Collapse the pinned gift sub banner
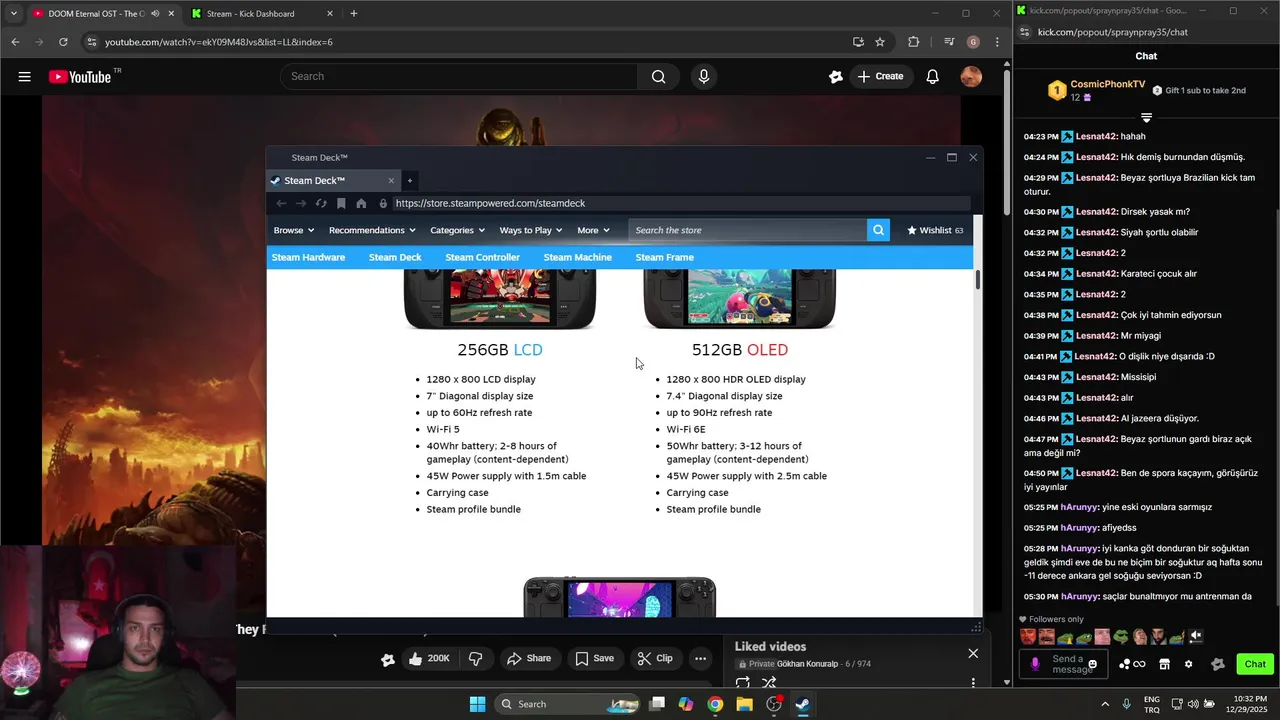This screenshot has height=720, width=1280. pos(1146,117)
